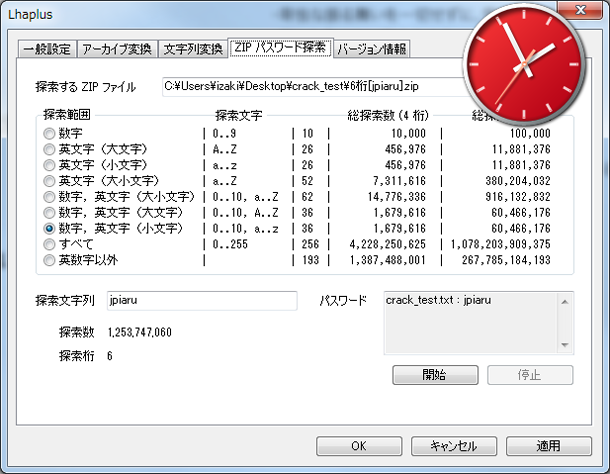This screenshot has height=474, width=610.
Task: Click password box scroll down arrow
Action: point(565,345)
